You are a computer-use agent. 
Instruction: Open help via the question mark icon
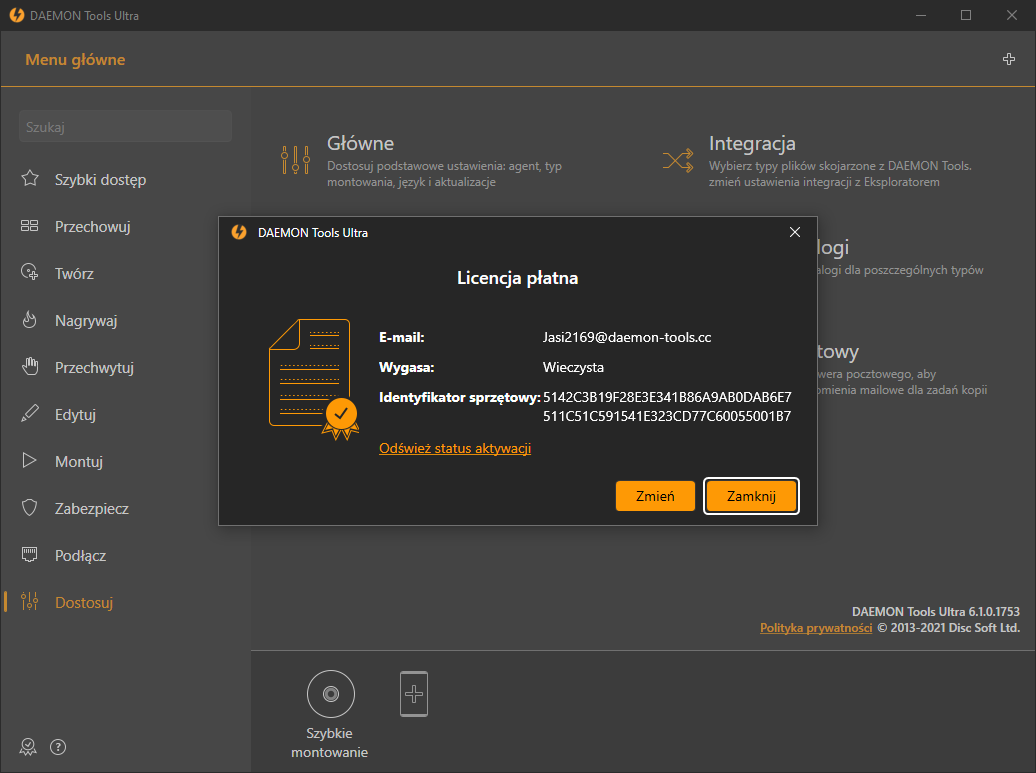point(58,747)
